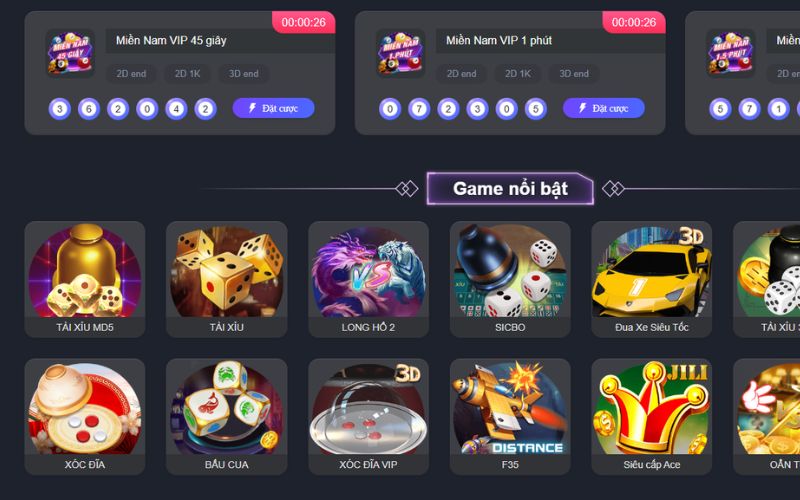Open the TÀI XỈU MD5 game icon
The width and height of the screenshot is (800, 500).
click(x=85, y=279)
